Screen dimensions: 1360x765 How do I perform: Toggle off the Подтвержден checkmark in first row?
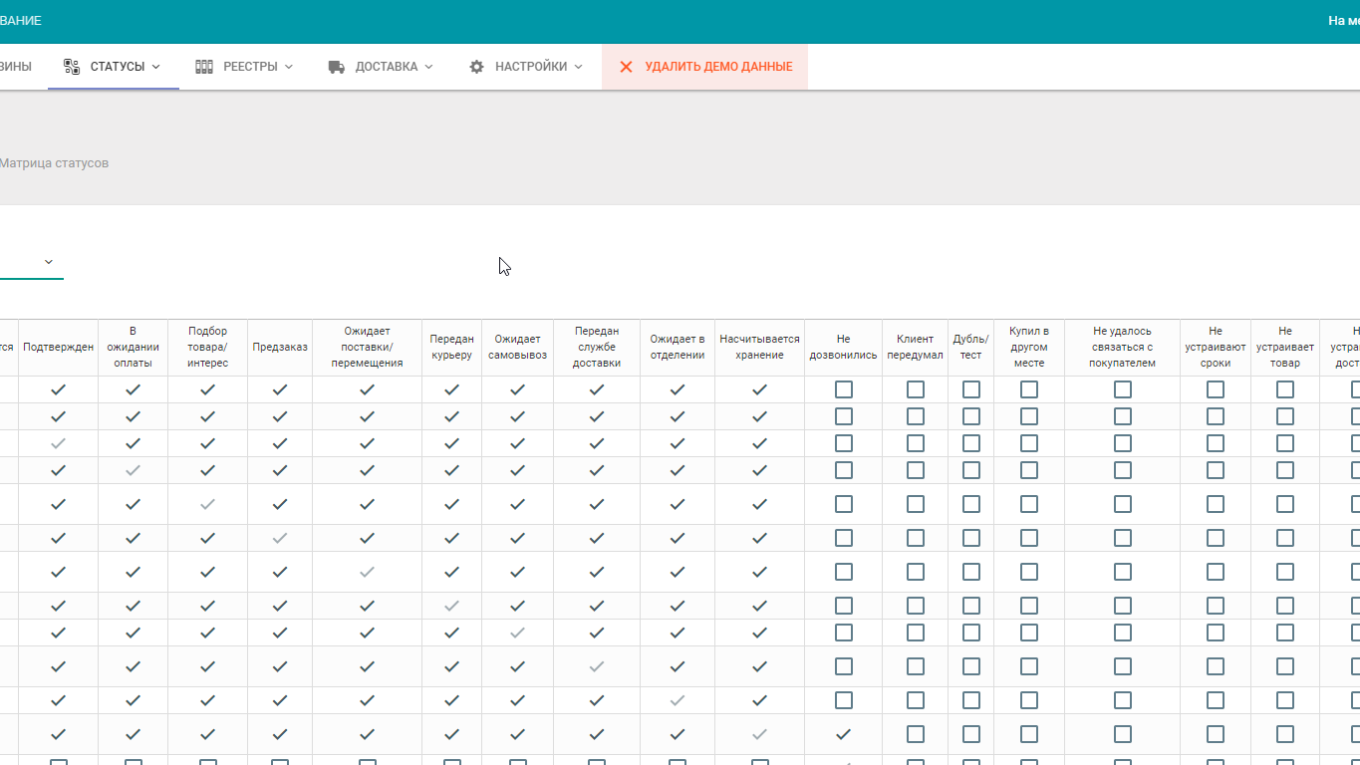pos(58,389)
